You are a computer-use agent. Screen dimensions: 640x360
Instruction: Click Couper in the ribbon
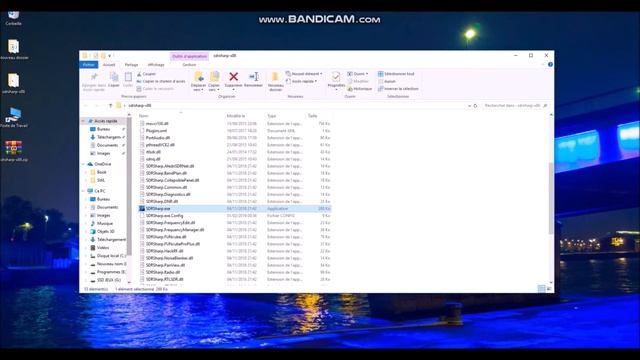click(x=146, y=74)
